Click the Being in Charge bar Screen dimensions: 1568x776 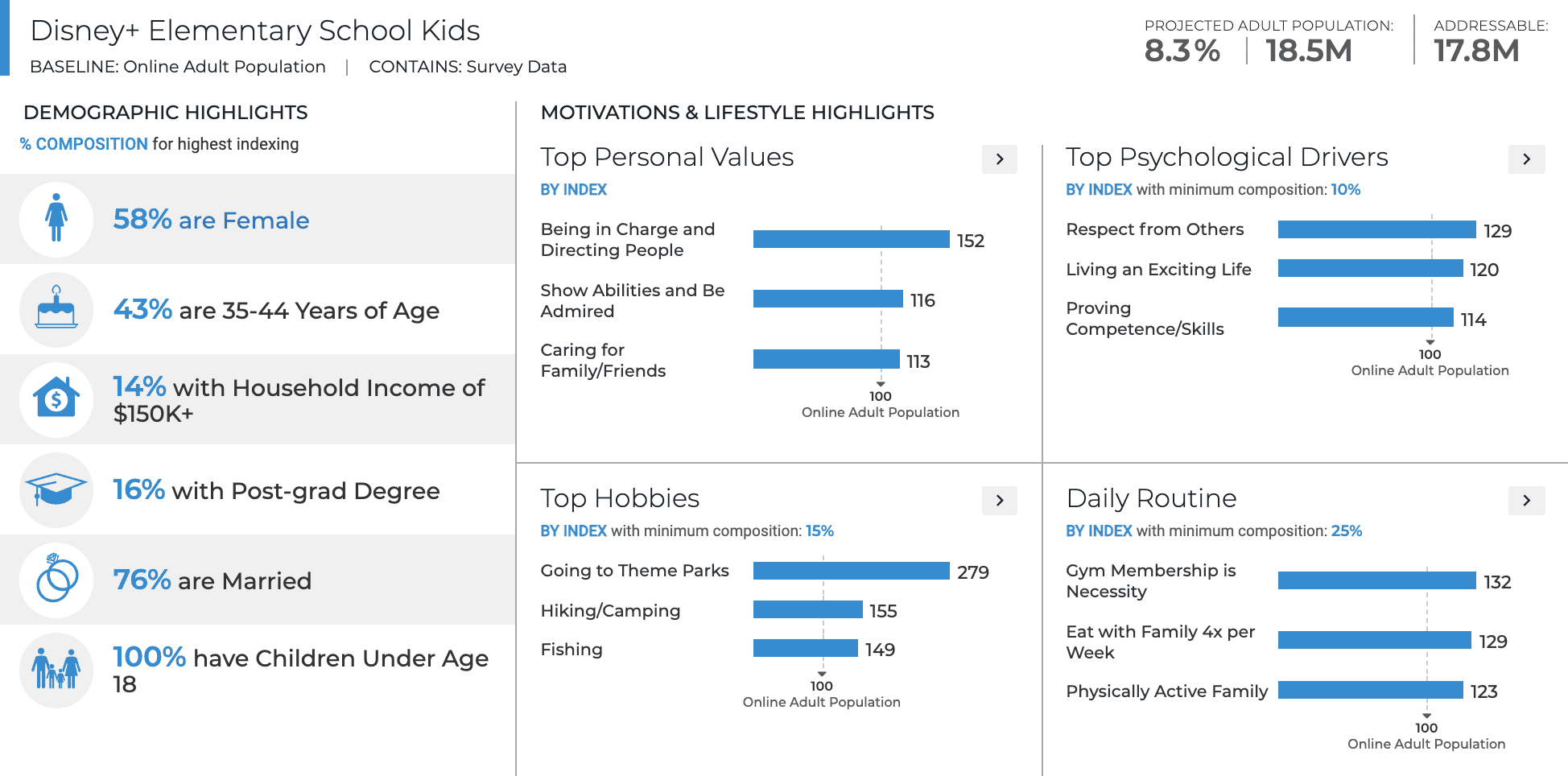coord(851,239)
